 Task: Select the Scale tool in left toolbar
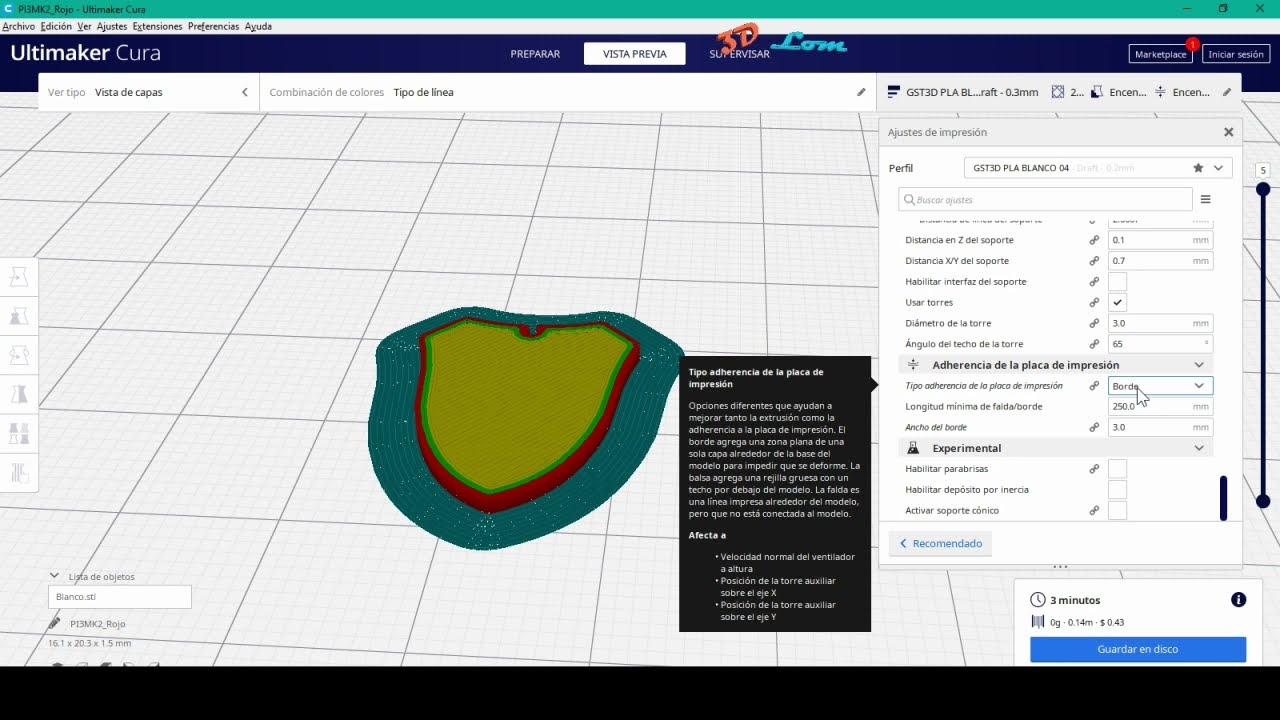19,316
